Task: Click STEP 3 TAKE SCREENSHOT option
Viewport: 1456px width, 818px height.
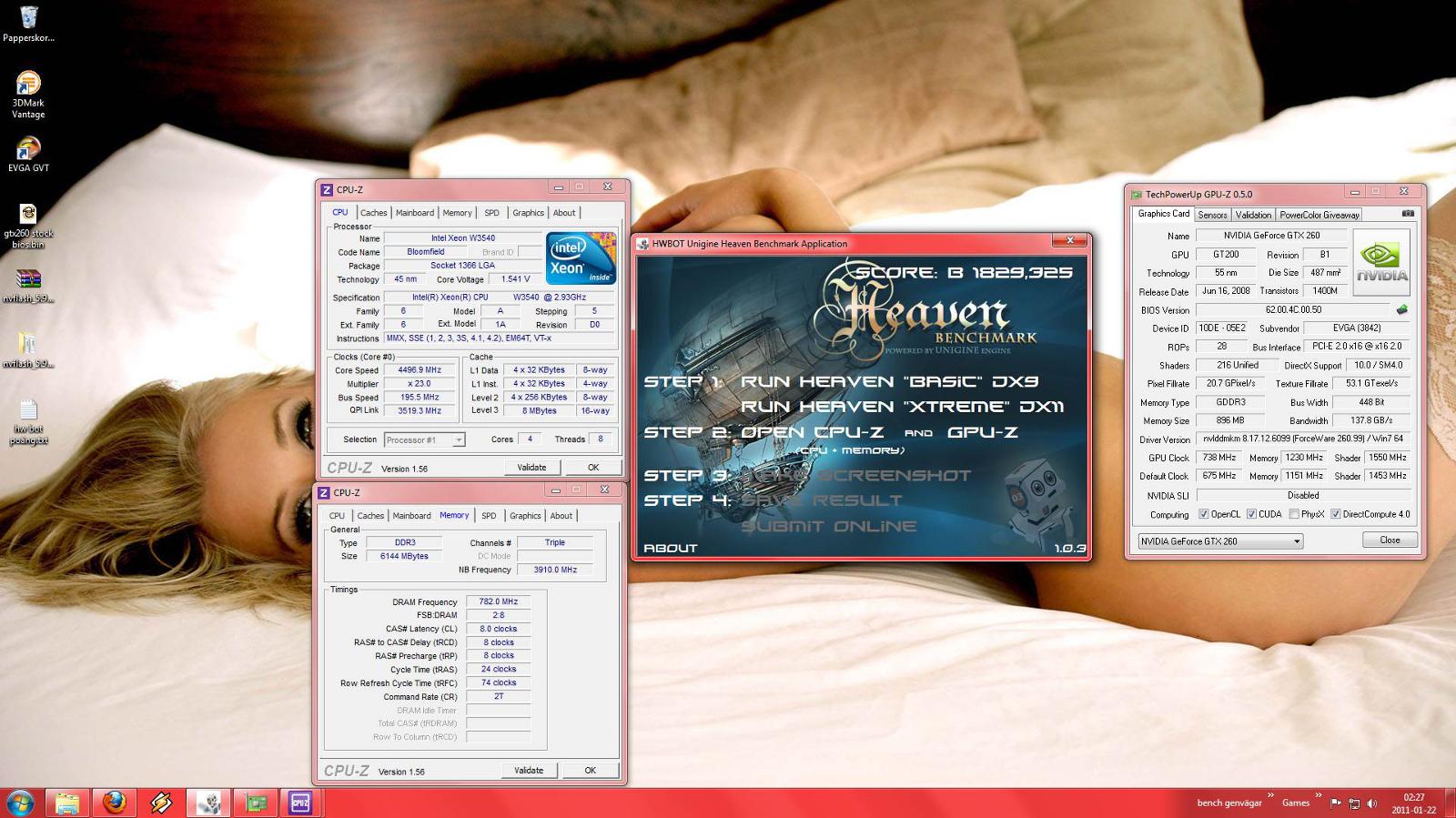Action: pyautogui.click(x=856, y=475)
